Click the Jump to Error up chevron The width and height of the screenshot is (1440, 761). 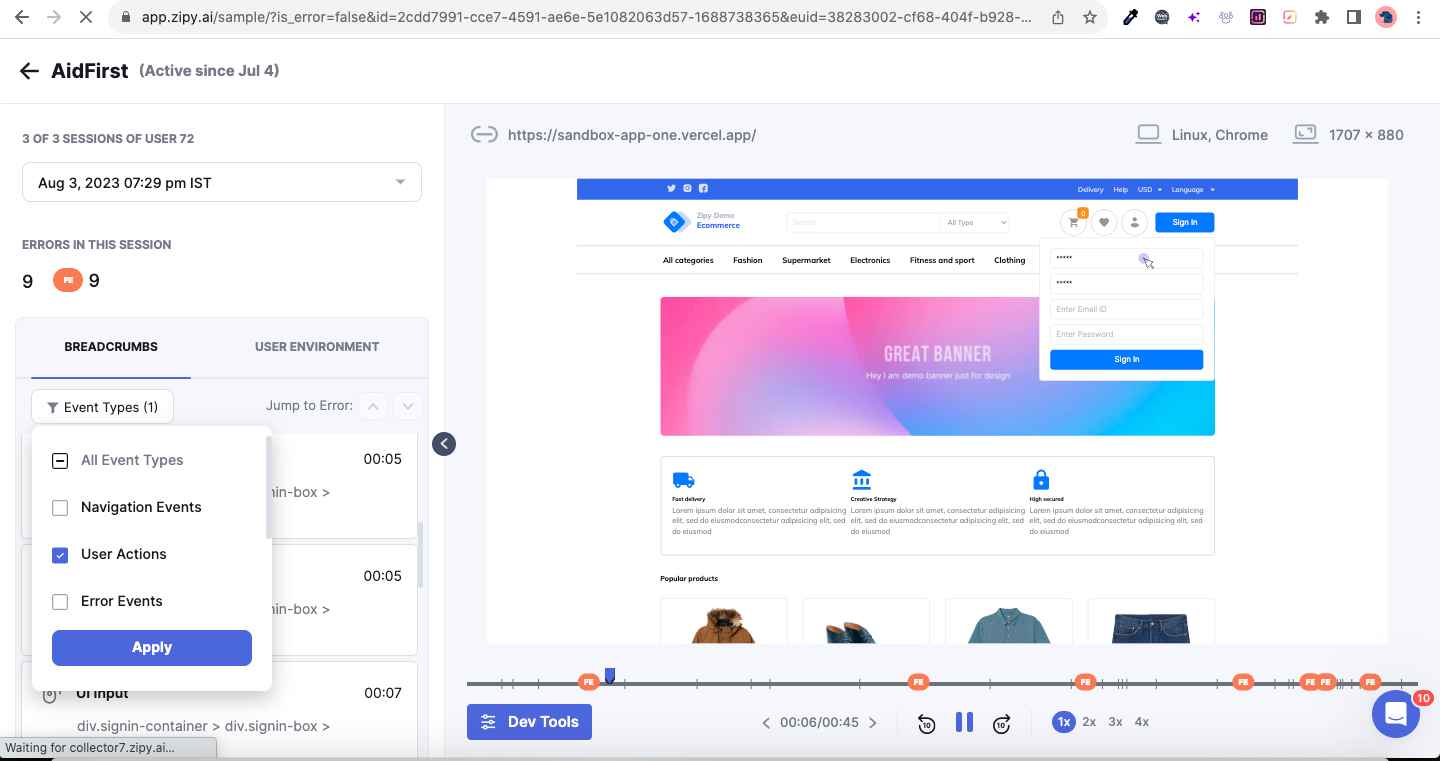click(373, 406)
